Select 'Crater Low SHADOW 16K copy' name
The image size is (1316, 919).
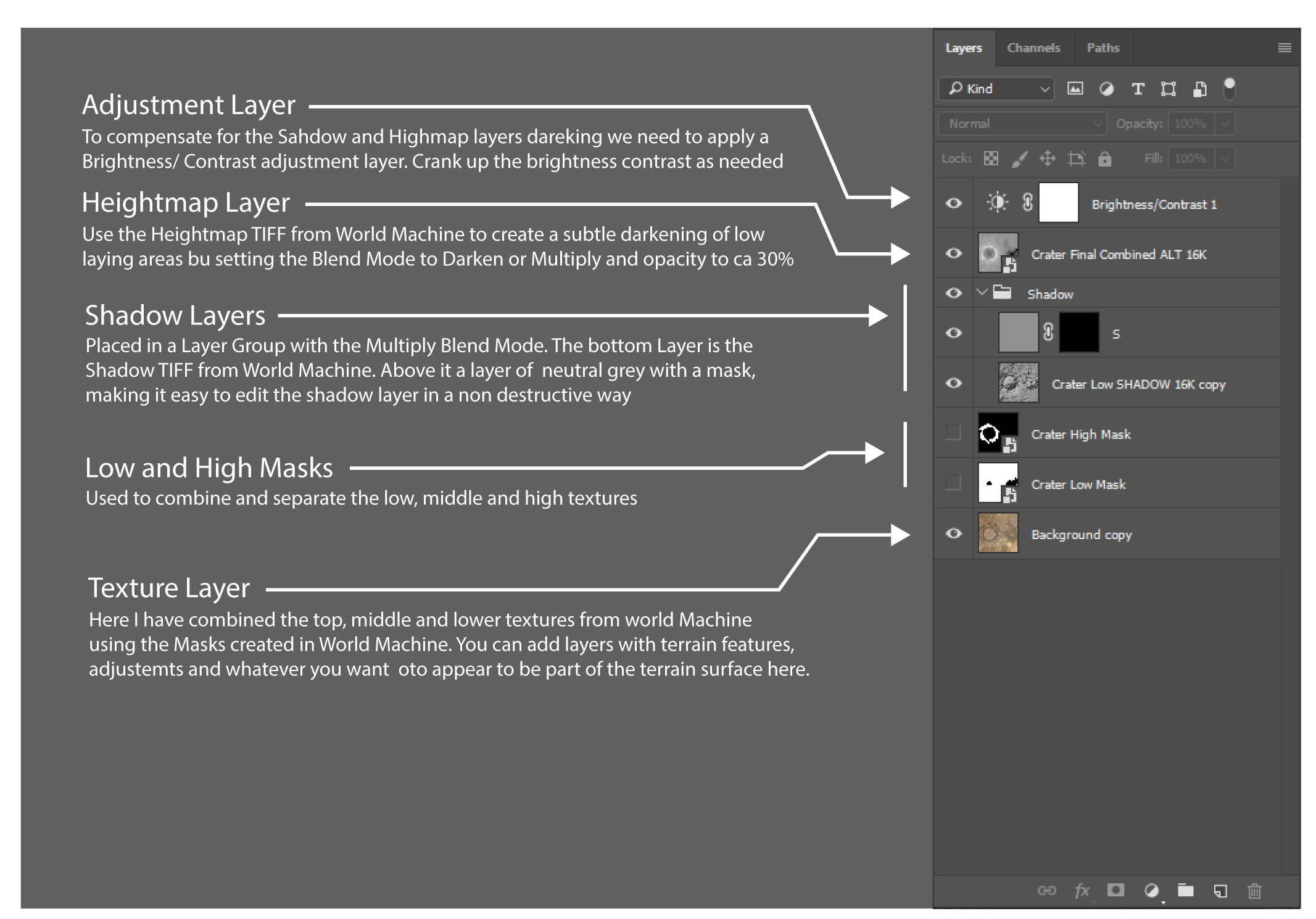point(1138,384)
